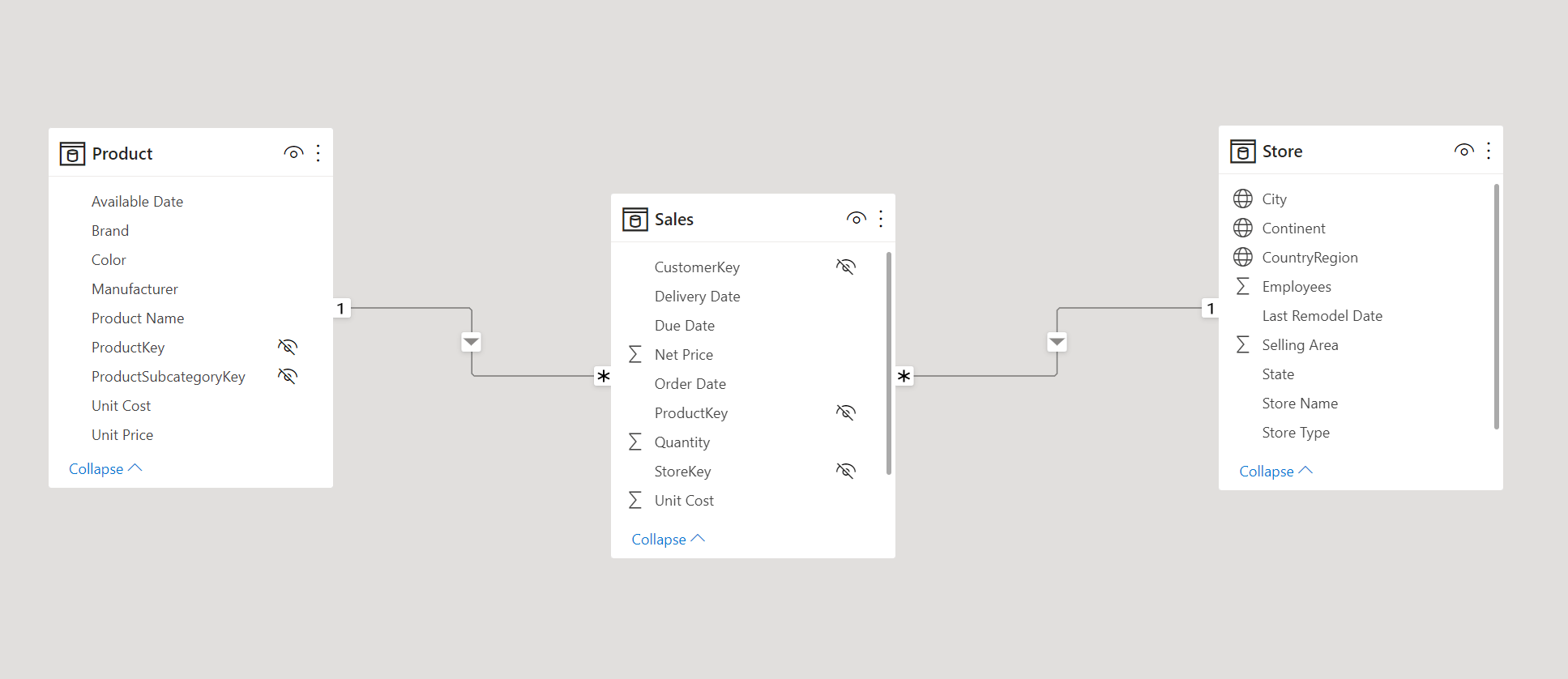The image size is (1568, 679).
Task: Click the Product table header title
Action: (122, 154)
